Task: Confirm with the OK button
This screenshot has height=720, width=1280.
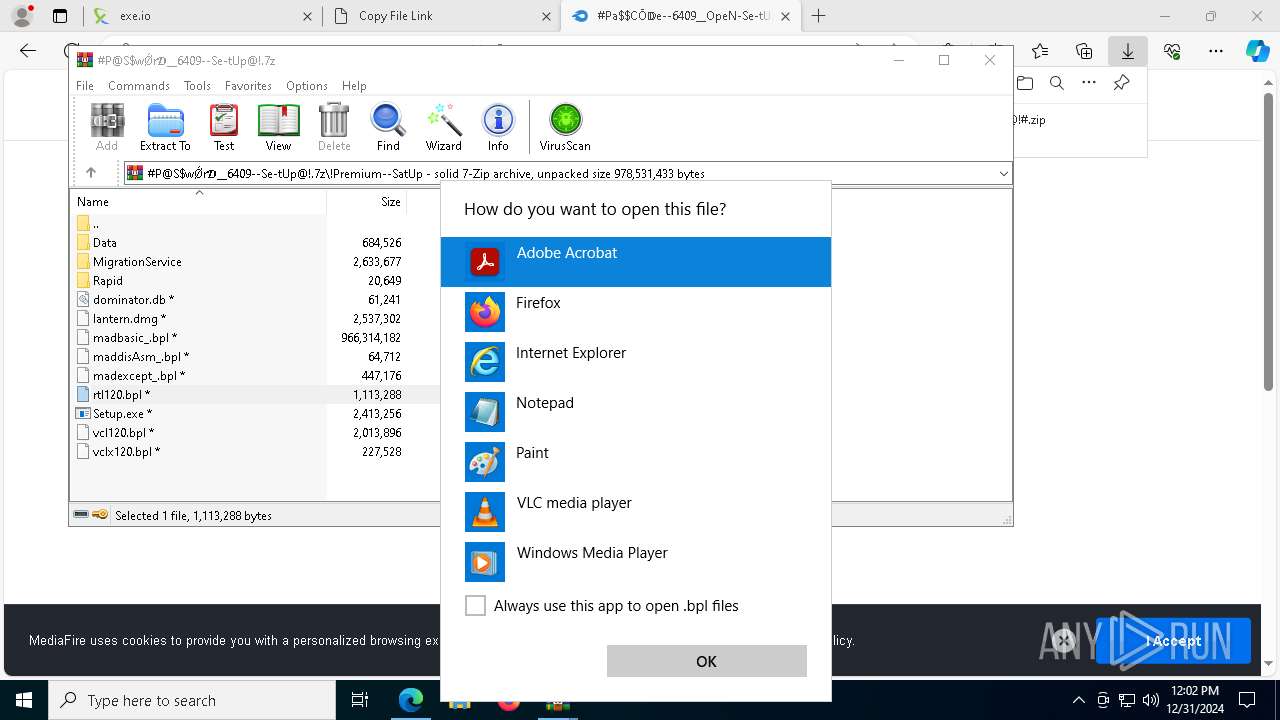Action: [707, 661]
